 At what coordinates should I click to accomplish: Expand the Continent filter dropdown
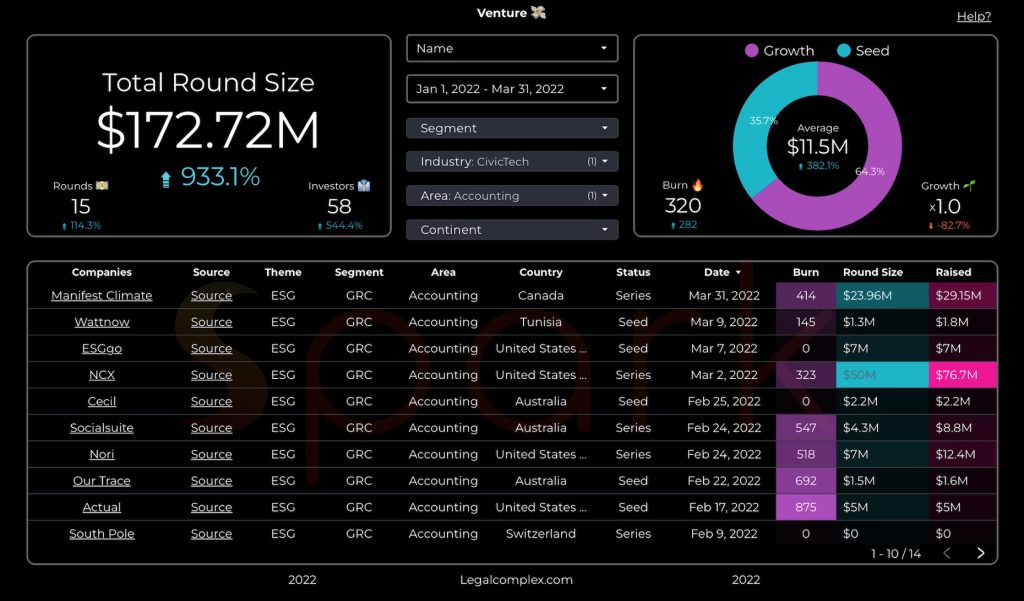point(512,229)
